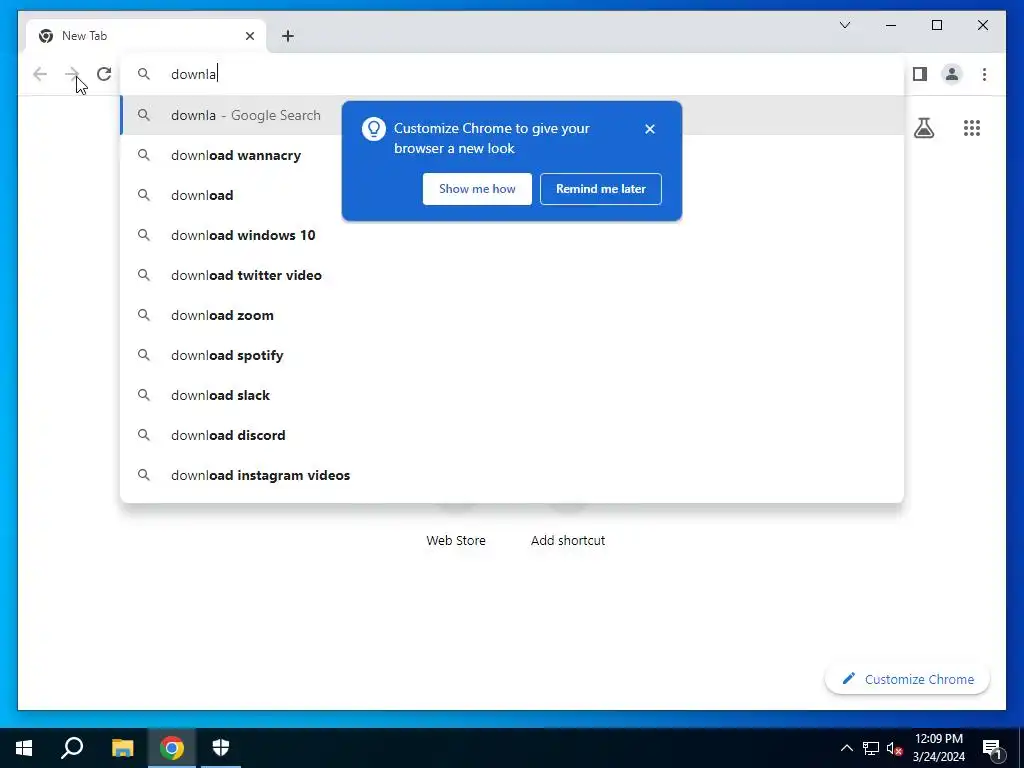Reload the page with refresh icon
This screenshot has width=1024, height=768.
point(104,74)
